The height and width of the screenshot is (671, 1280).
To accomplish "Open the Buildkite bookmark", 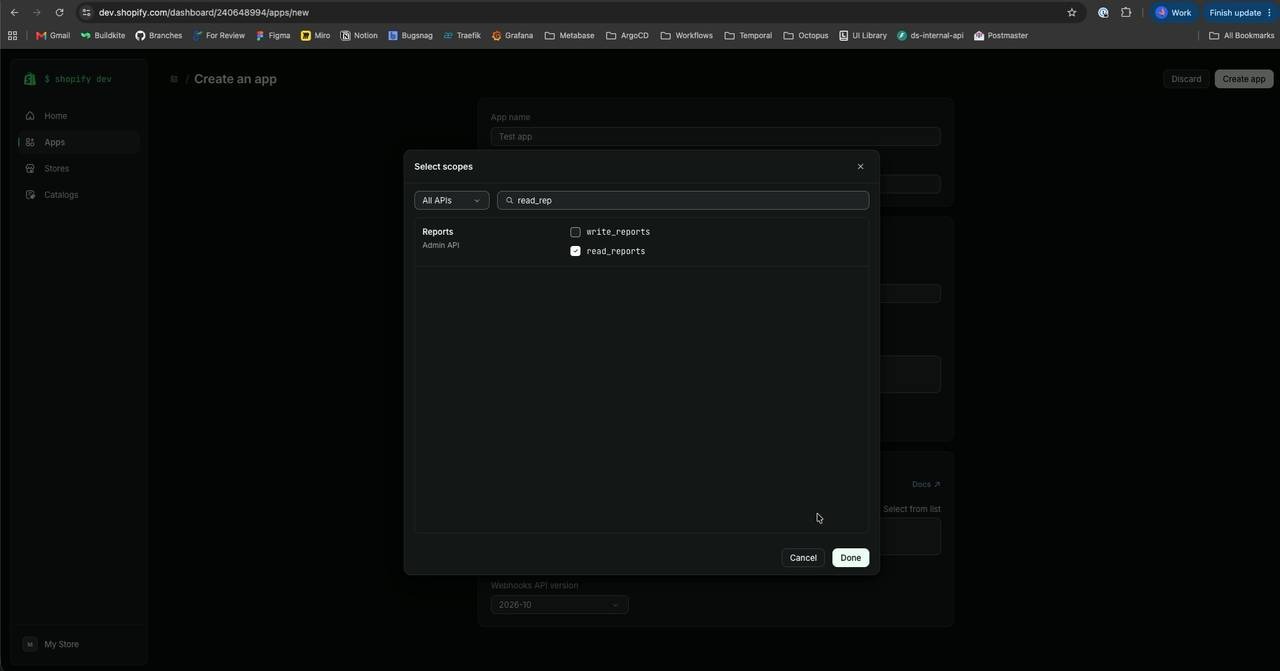I will (x=103, y=36).
